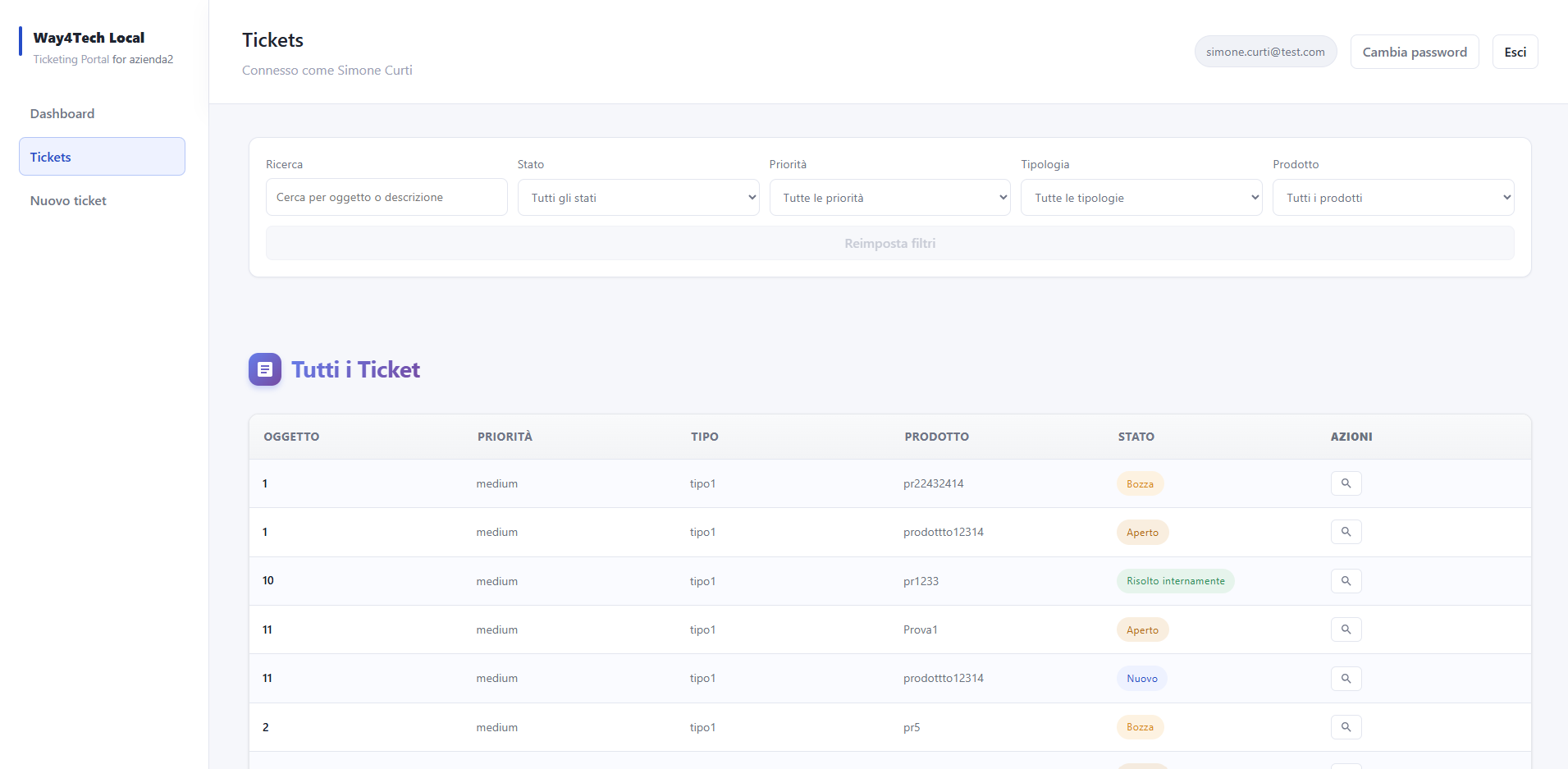
Task: Click the Esci logout button
Action: (x=1515, y=52)
